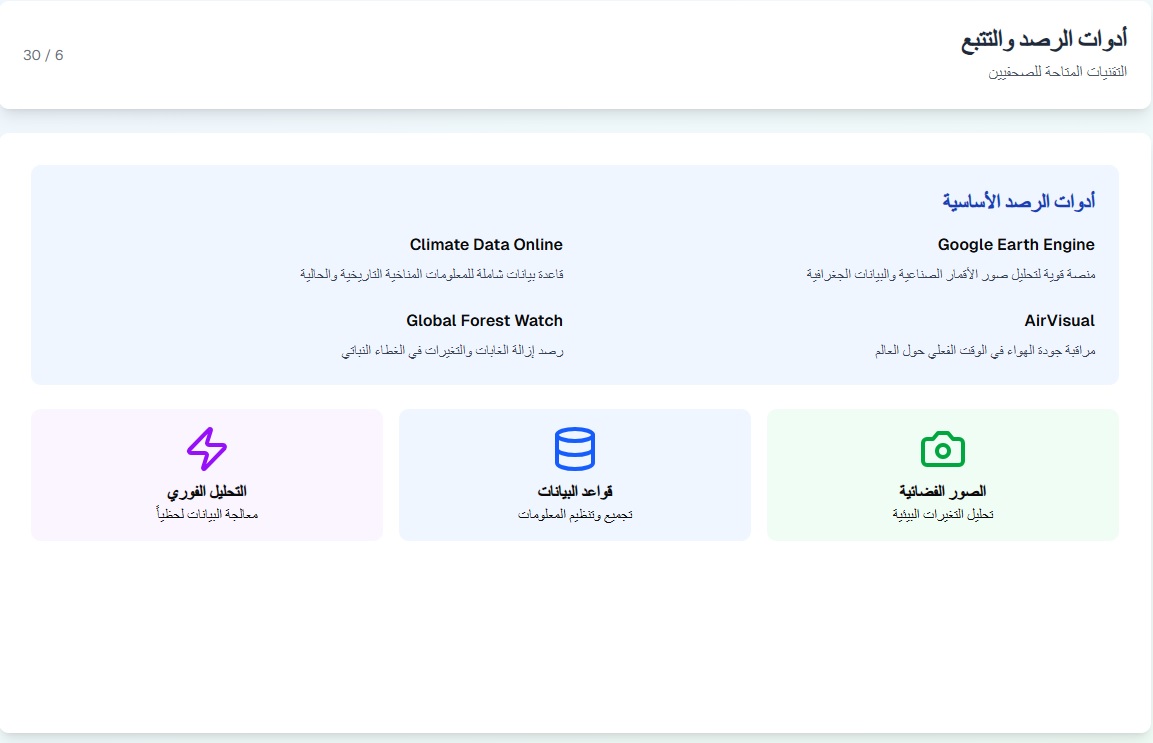
Task: Click the Climate Data Online title
Action: click(x=486, y=244)
